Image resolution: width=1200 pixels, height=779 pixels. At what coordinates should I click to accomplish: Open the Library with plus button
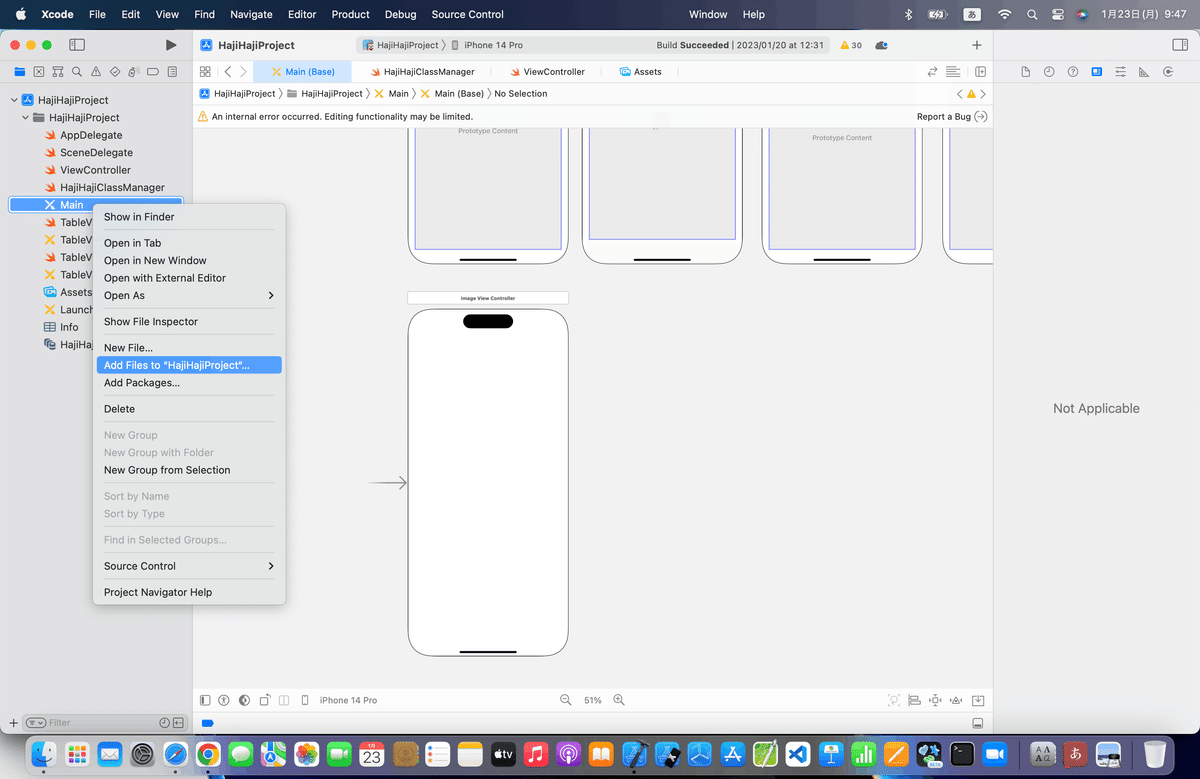pyautogui.click(x=977, y=45)
